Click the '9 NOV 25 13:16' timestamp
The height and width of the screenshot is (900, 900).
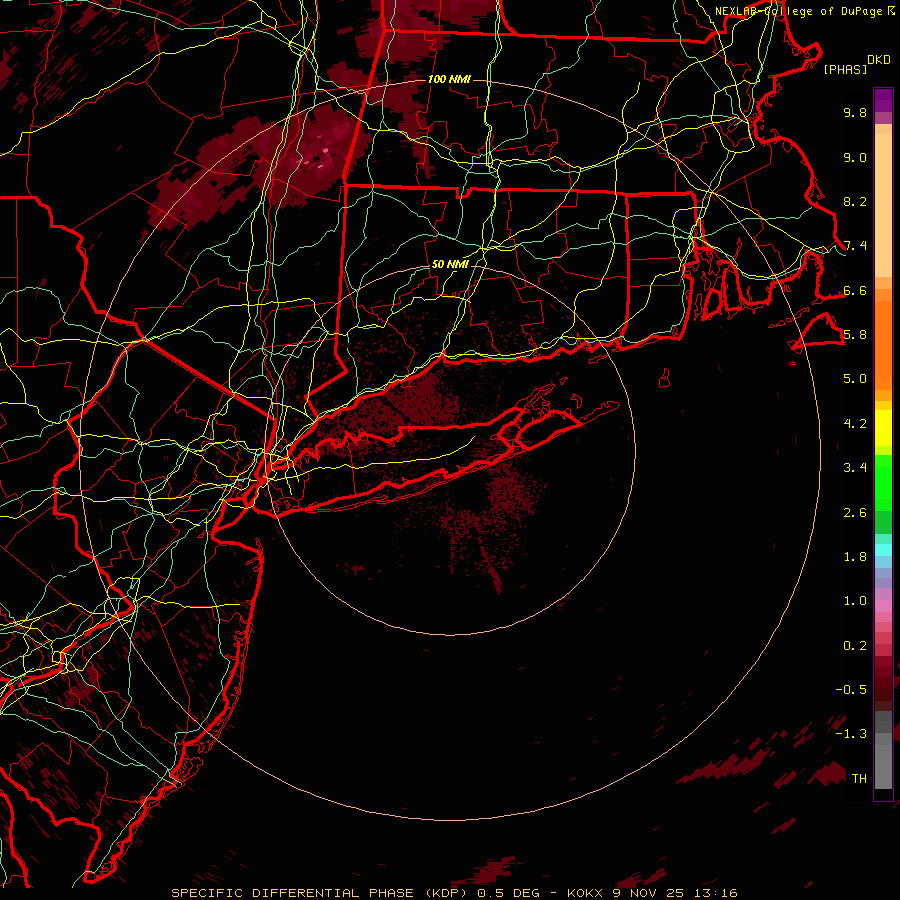coord(675,893)
